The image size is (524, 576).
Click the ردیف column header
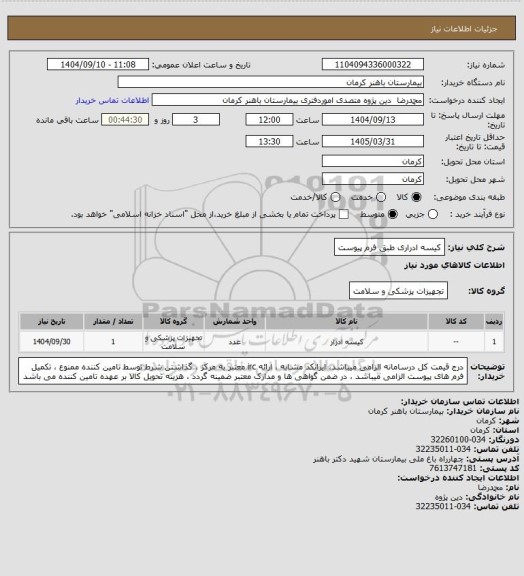pyautogui.click(x=494, y=321)
